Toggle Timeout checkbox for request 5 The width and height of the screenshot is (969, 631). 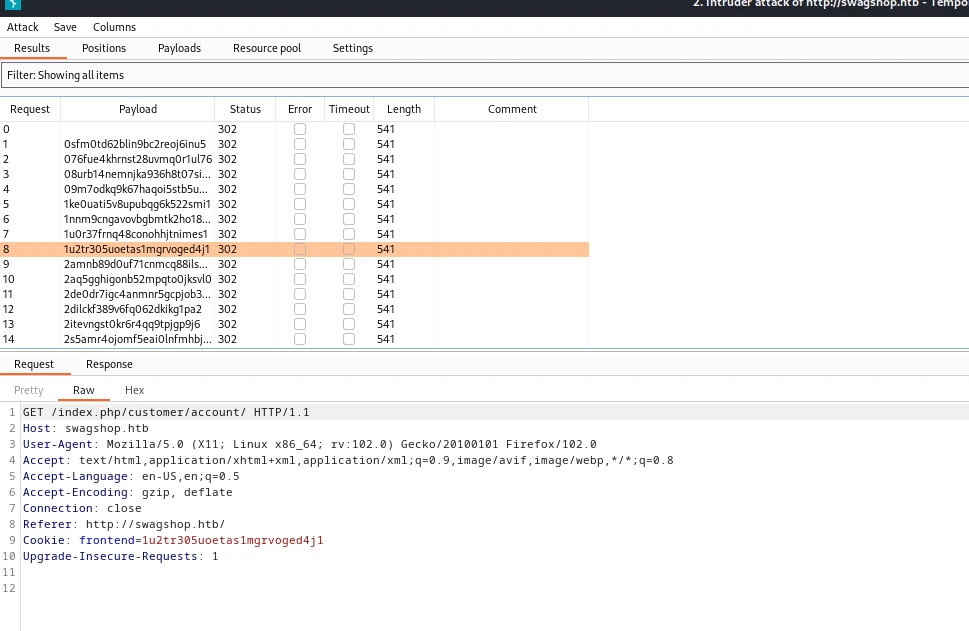point(349,204)
